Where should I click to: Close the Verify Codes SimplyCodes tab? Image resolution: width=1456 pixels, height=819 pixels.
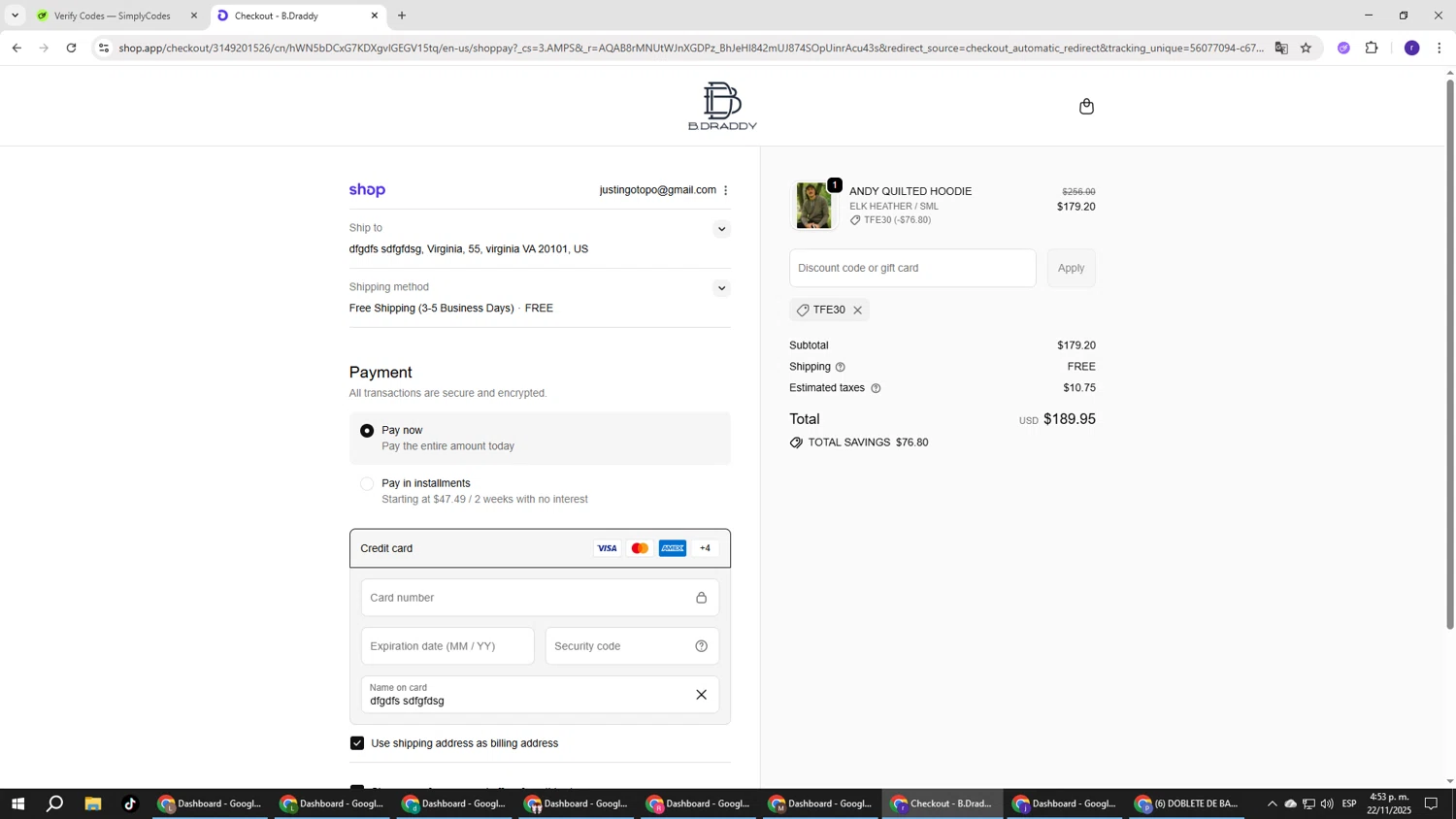coord(194,16)
